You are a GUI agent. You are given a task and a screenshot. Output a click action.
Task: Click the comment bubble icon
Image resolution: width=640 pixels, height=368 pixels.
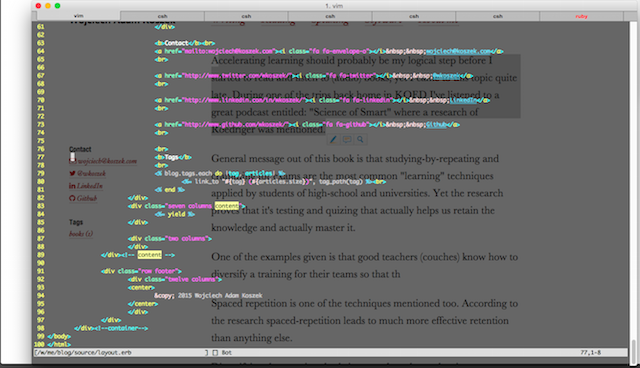347,140
